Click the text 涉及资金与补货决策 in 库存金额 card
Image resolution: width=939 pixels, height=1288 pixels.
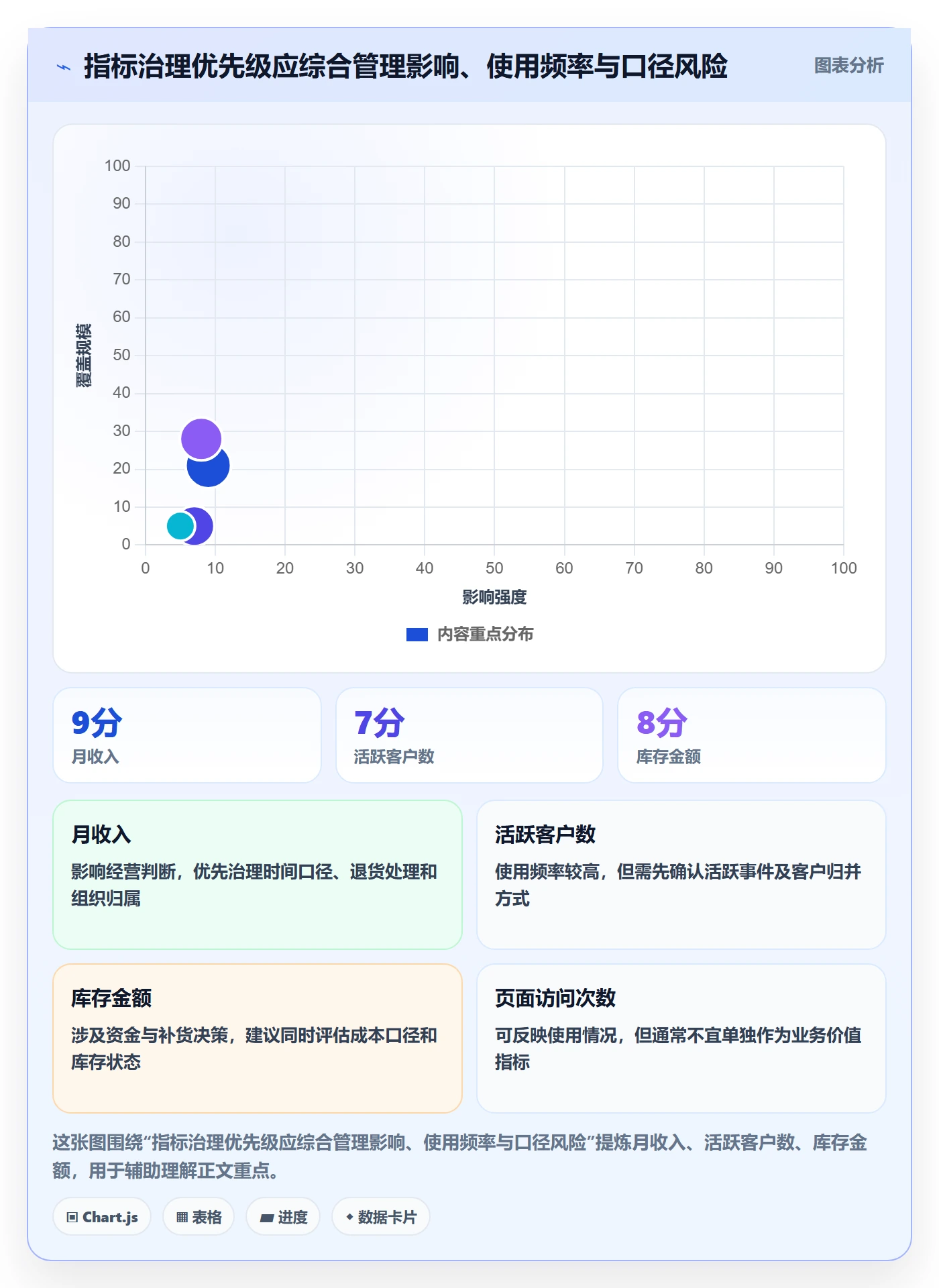[150, 1035]
